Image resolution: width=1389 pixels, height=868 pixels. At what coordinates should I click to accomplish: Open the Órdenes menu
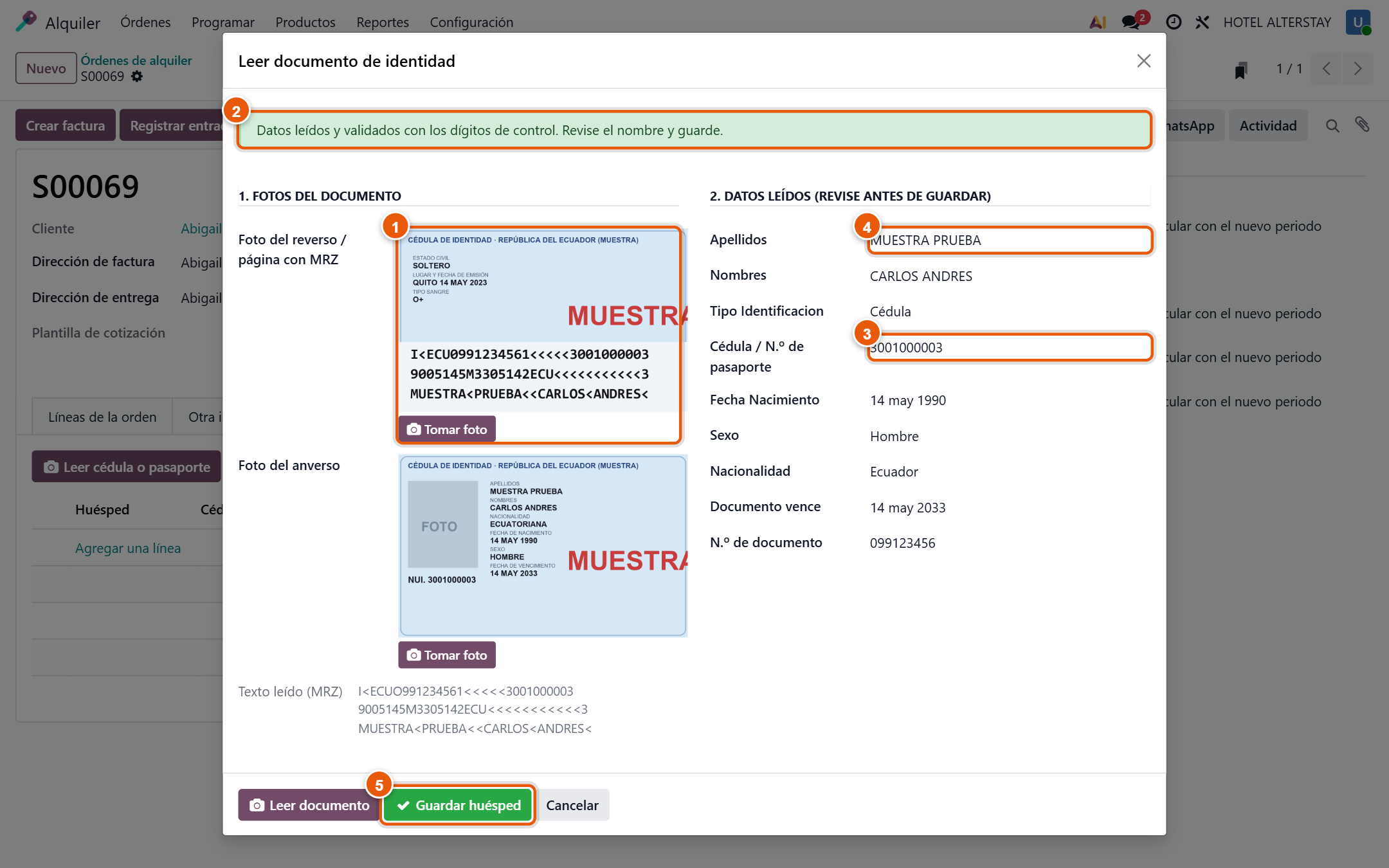coord(145,23)
